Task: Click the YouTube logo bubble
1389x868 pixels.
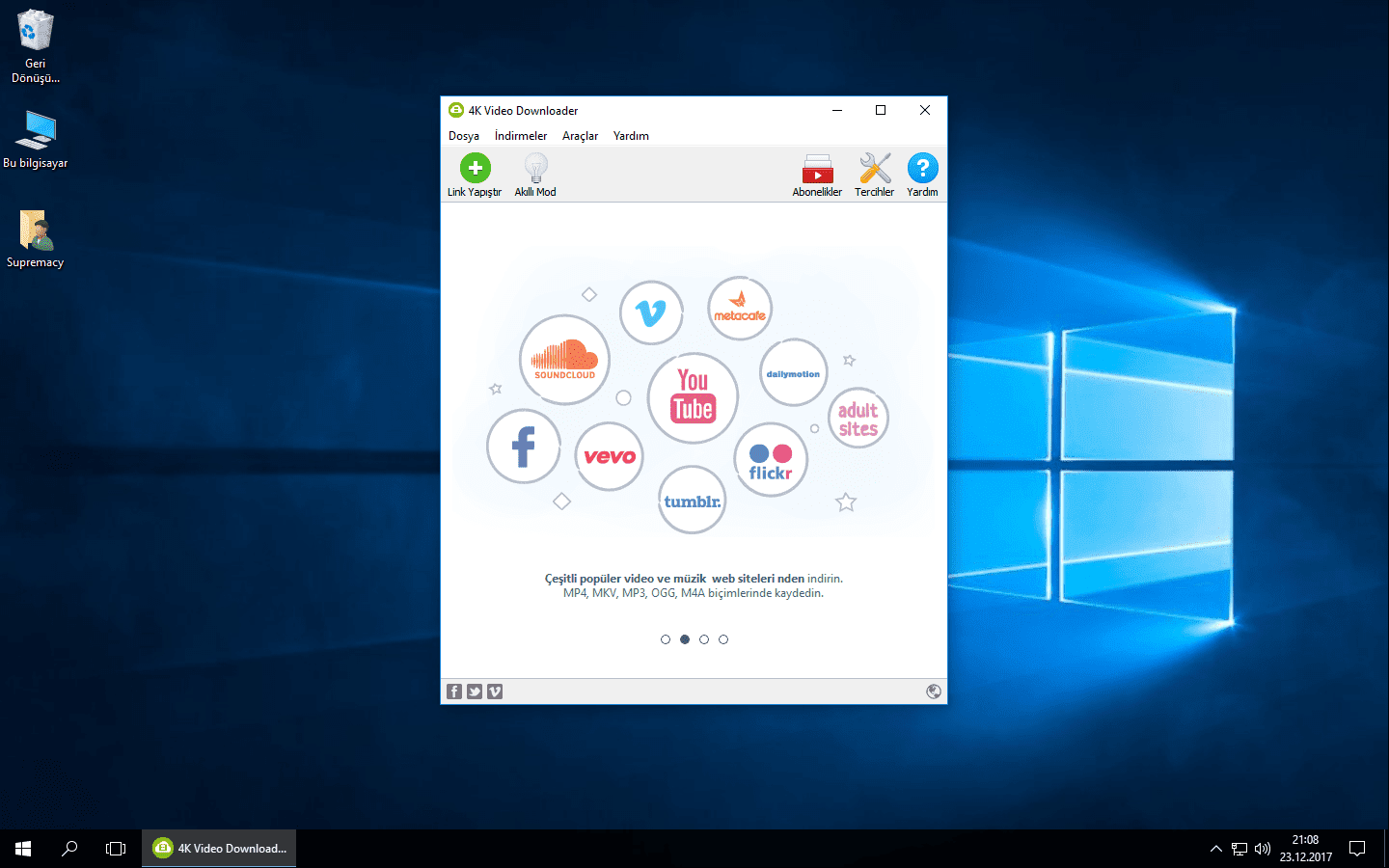Action: click(693, 397)
